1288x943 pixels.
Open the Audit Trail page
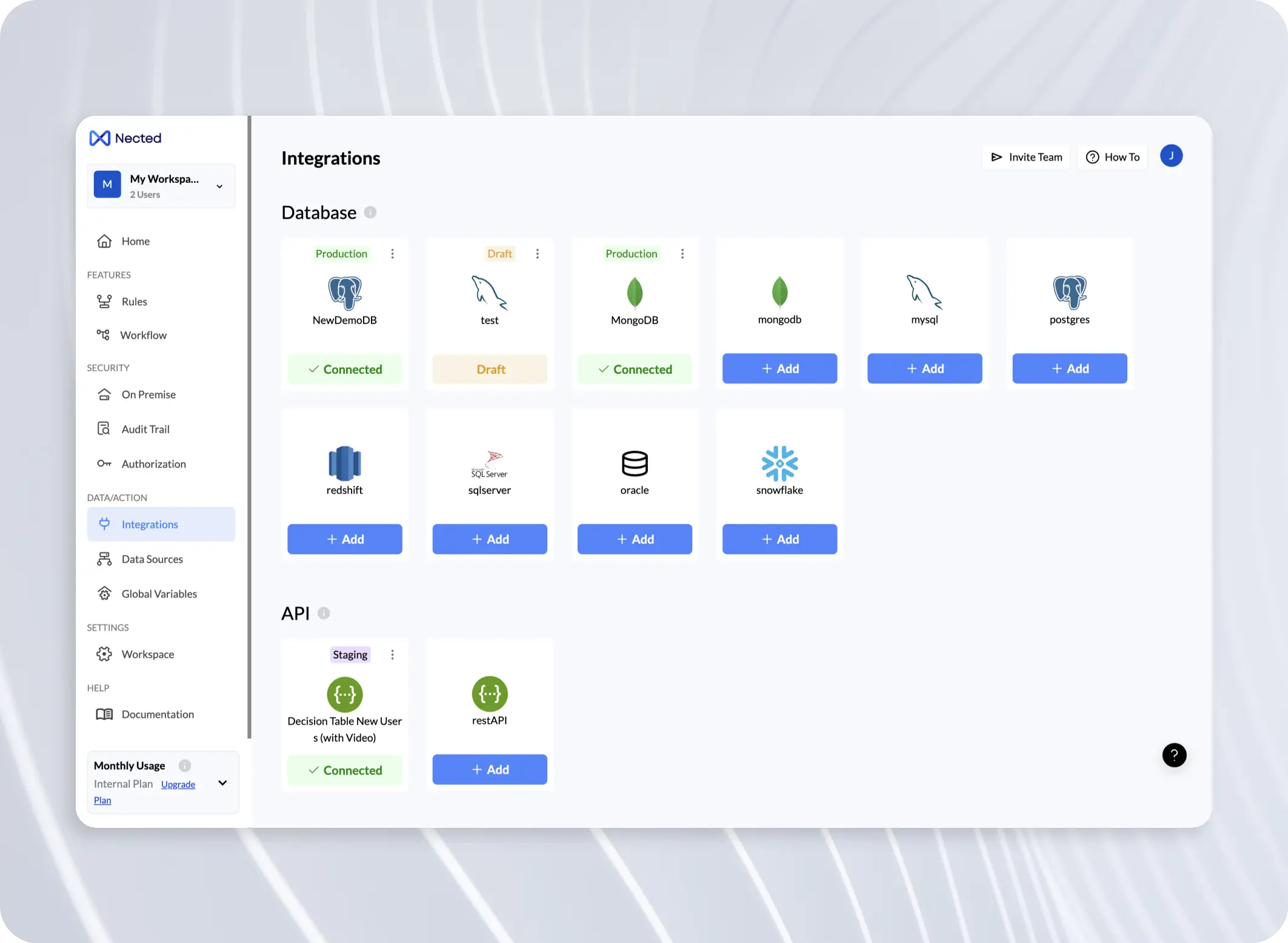tap(145, 428)
